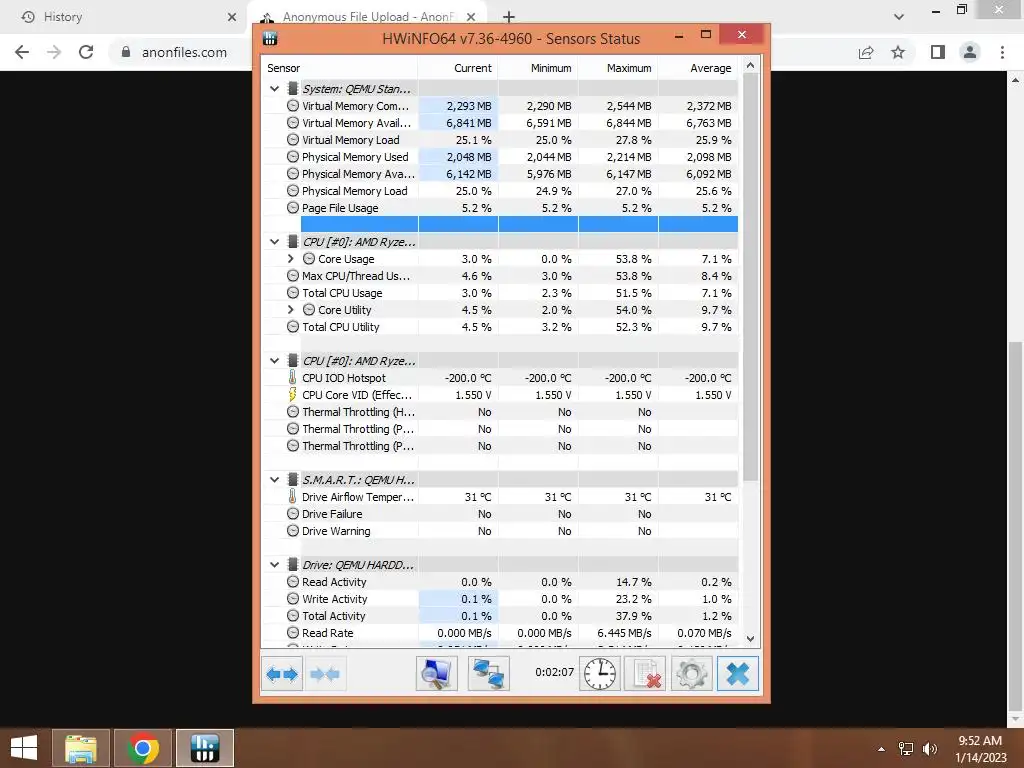The width and height of the screenshot is (1024, 768).
Task: Click the Chrome share page icon
Action: coord(866,52)
